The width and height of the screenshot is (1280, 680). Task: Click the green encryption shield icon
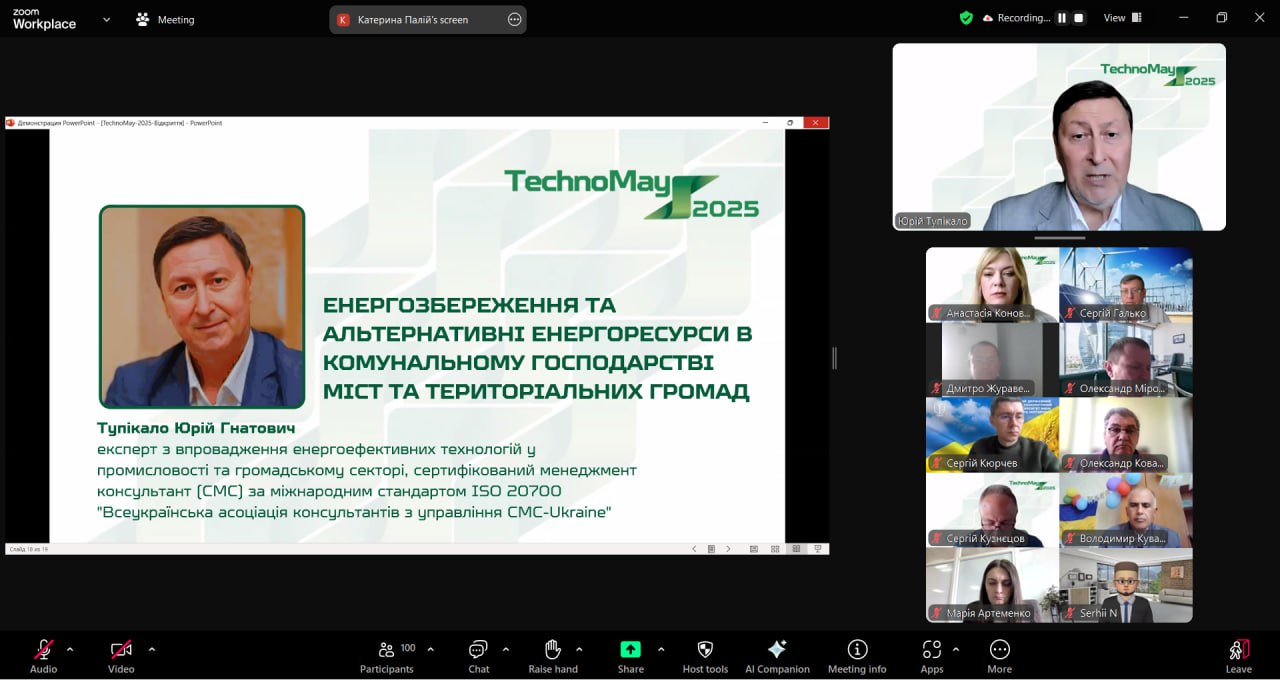(966, 18)
